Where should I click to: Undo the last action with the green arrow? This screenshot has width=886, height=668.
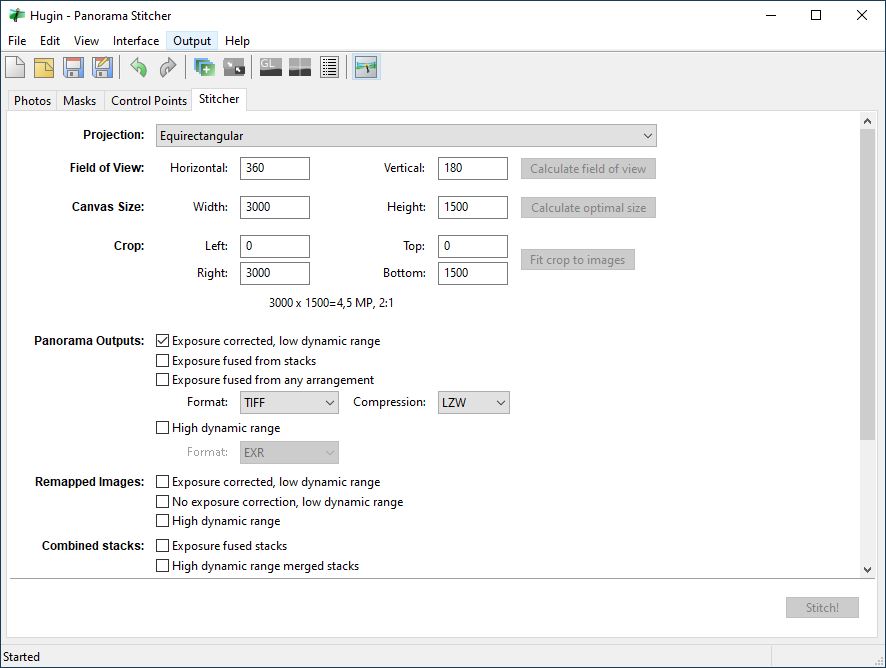pos(138,67)
